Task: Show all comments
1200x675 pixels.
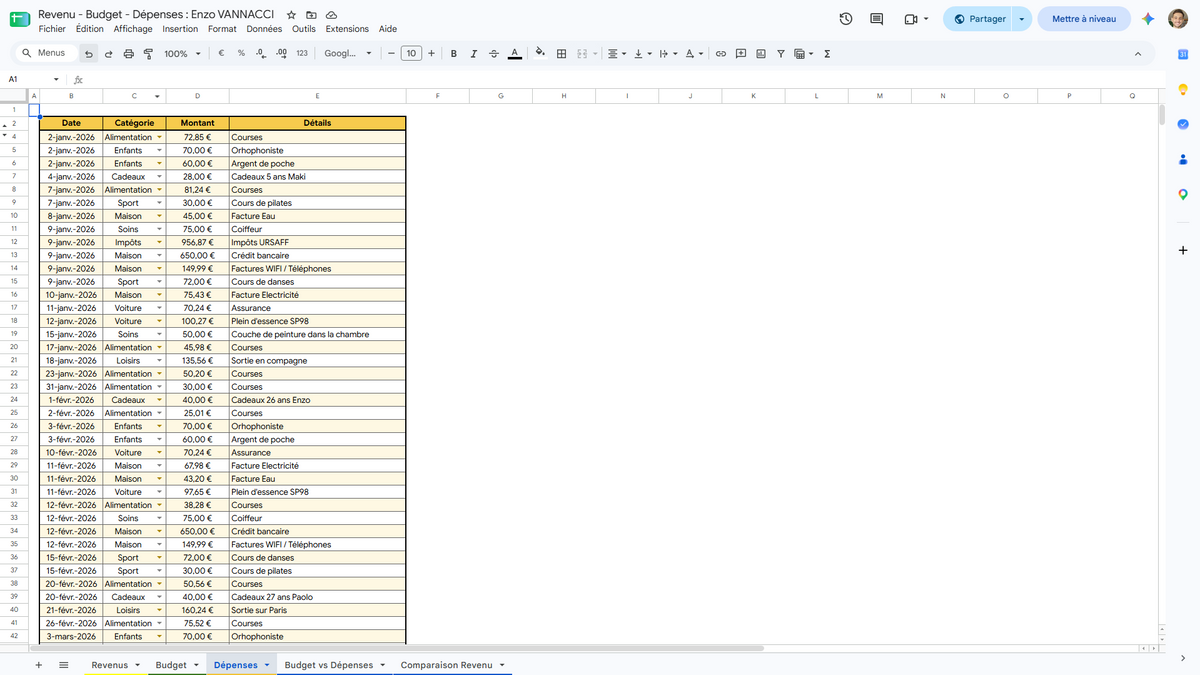Action: pos(877,19)
